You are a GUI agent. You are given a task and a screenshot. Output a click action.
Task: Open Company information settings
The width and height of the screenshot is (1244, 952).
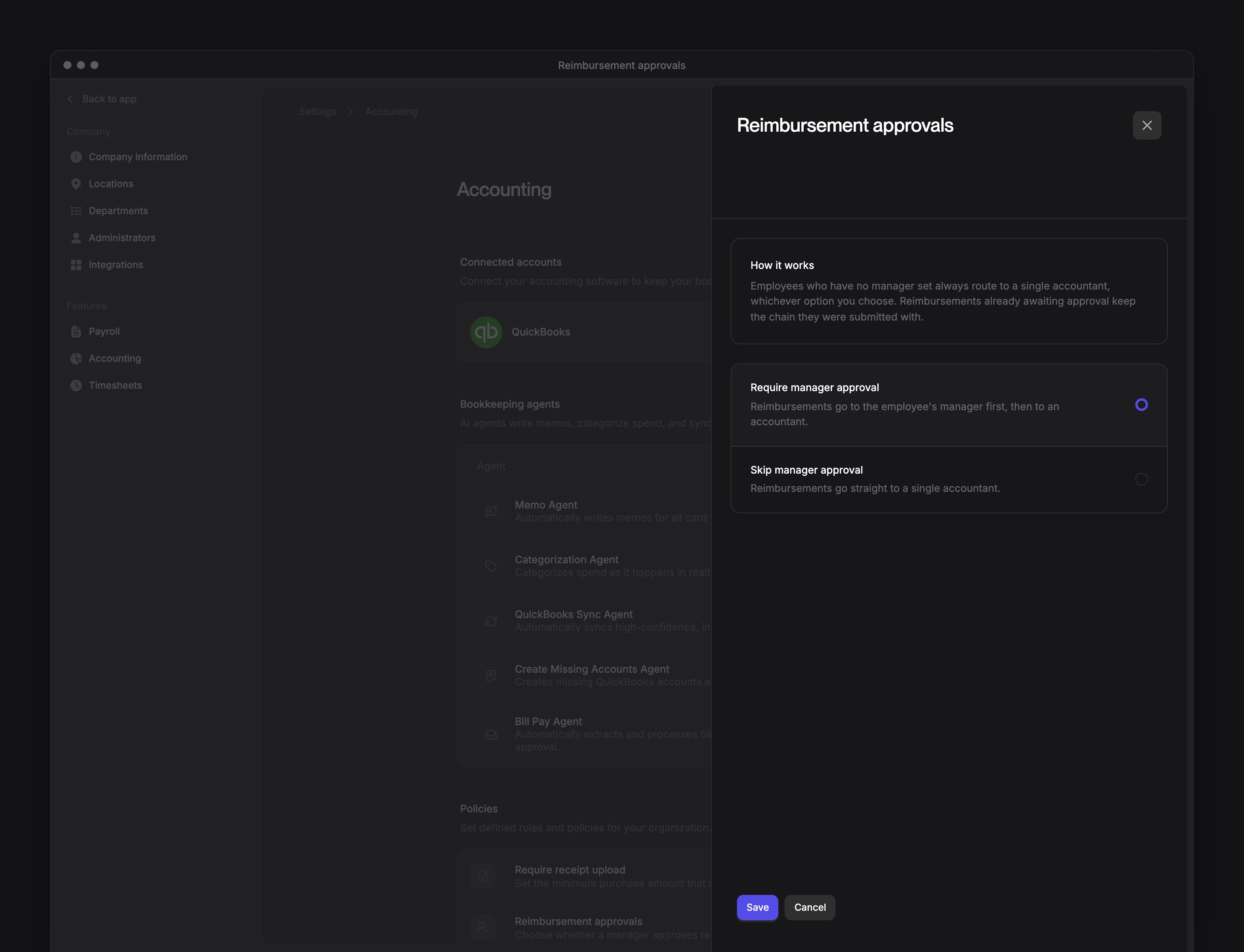[138, 157]
